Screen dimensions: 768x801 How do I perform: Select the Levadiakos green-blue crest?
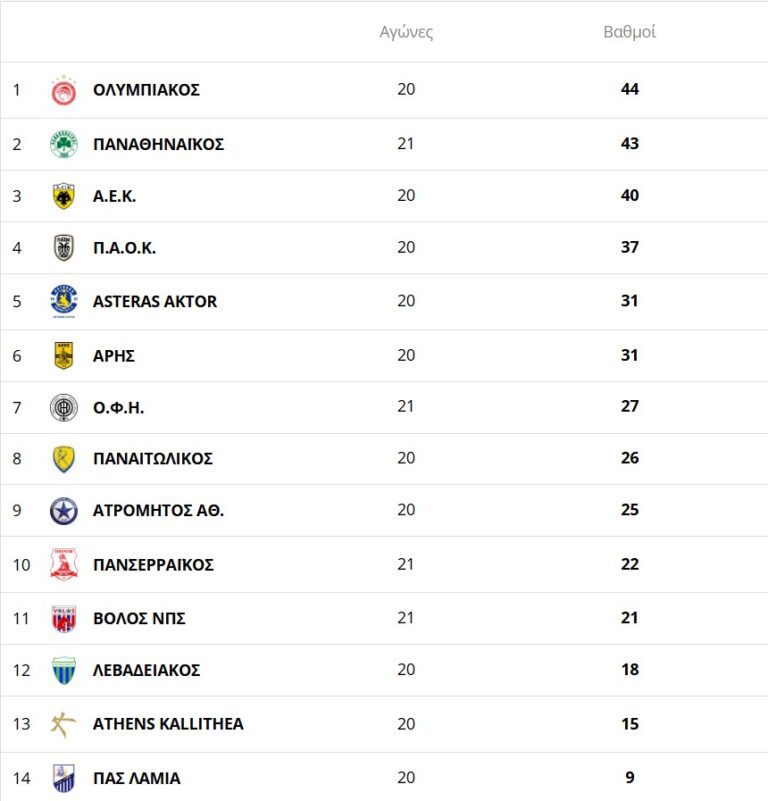(x=64, y=670)
